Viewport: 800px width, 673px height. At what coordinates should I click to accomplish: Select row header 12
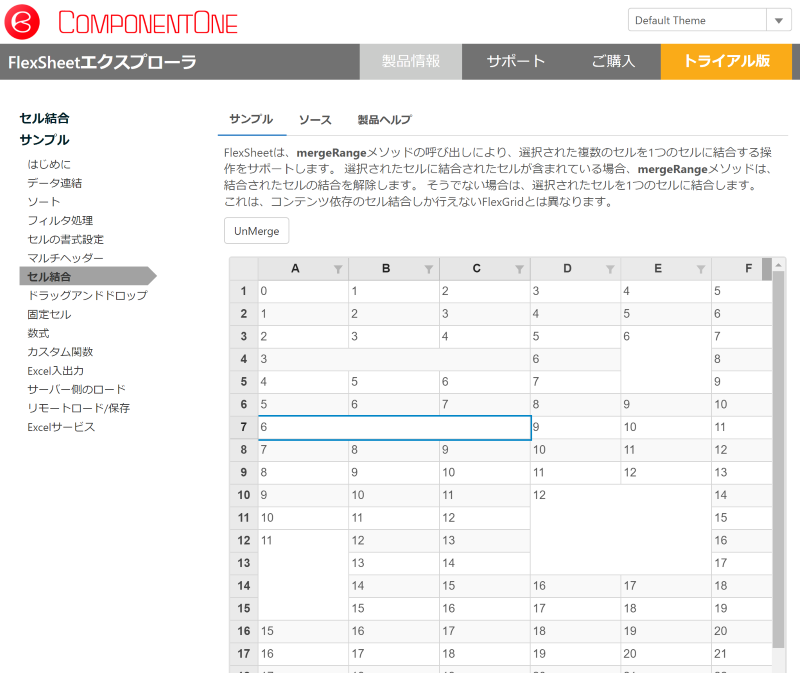(244, 540)
